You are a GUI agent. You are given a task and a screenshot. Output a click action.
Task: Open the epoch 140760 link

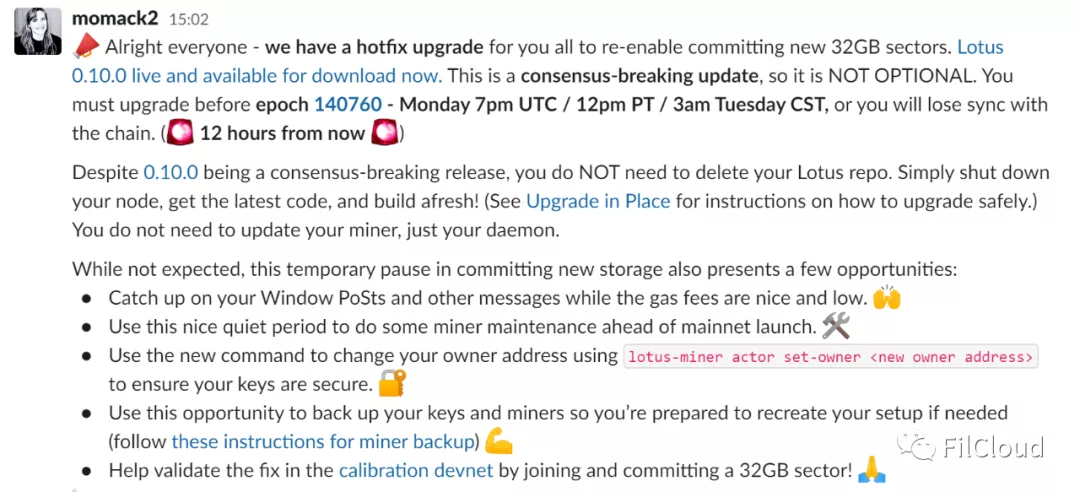pyautogui.click(x=348, y=105)
